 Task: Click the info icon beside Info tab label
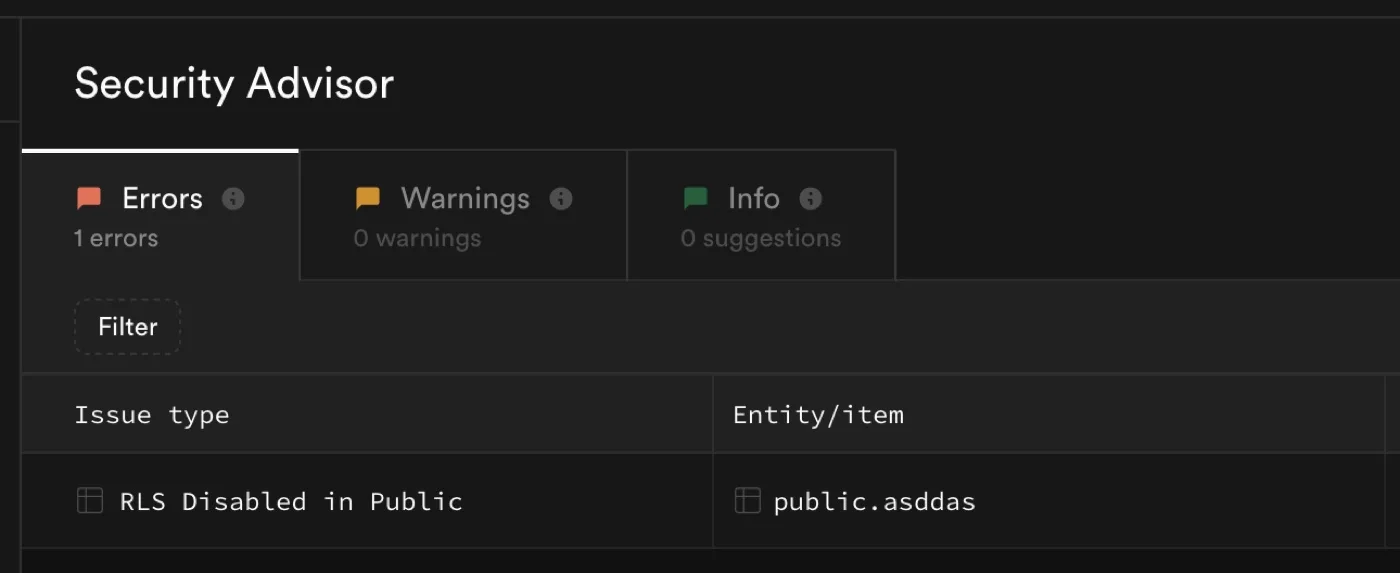click(x=811, y=198)
